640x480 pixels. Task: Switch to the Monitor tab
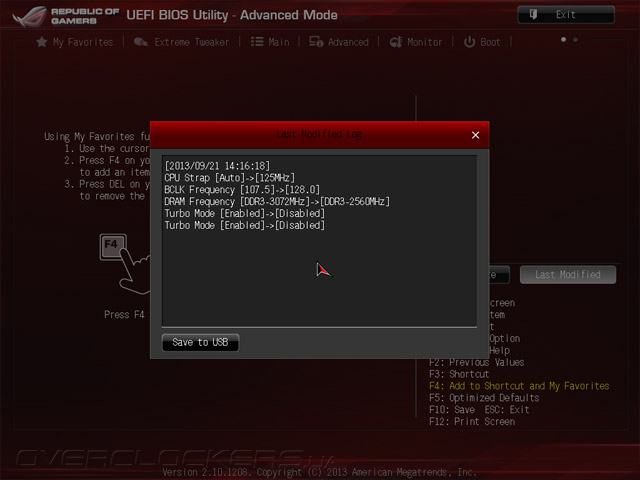pos(416,42)
